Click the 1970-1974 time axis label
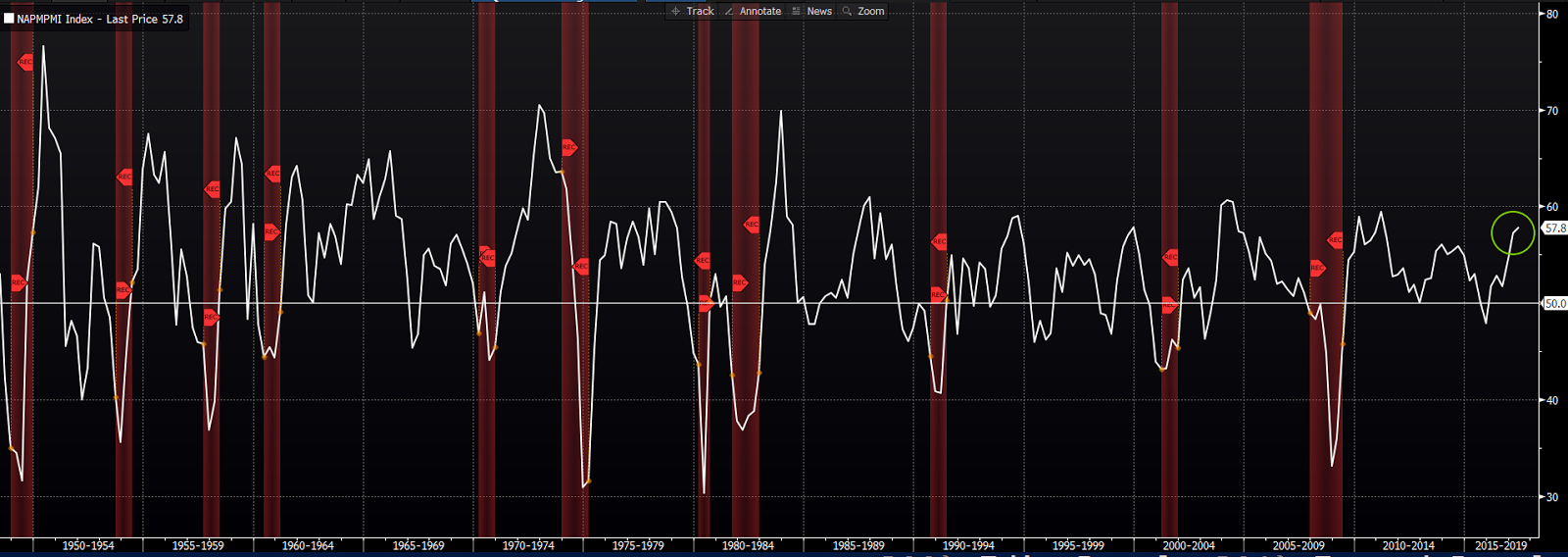Image resolution: width=1568 pixels, height=557 pixels. (528, 546)
